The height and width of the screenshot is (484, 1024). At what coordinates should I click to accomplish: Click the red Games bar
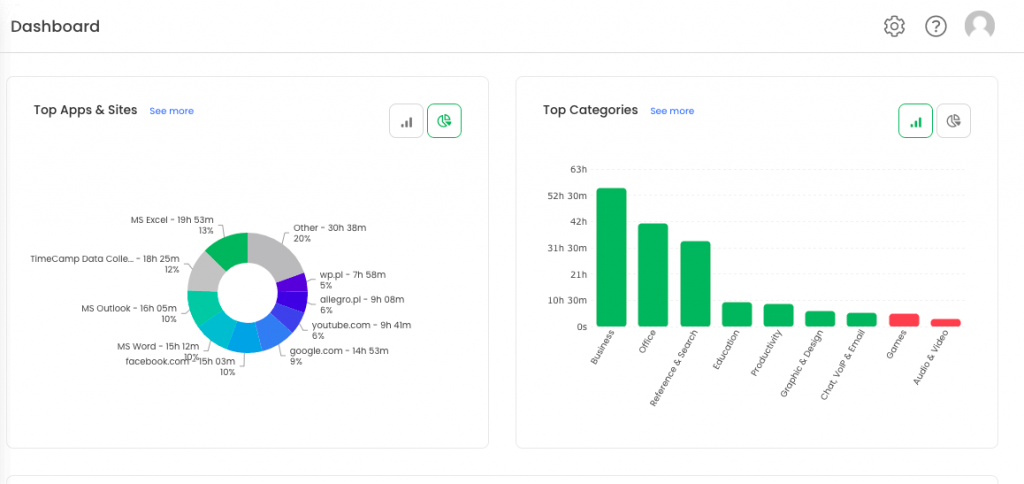904,320
